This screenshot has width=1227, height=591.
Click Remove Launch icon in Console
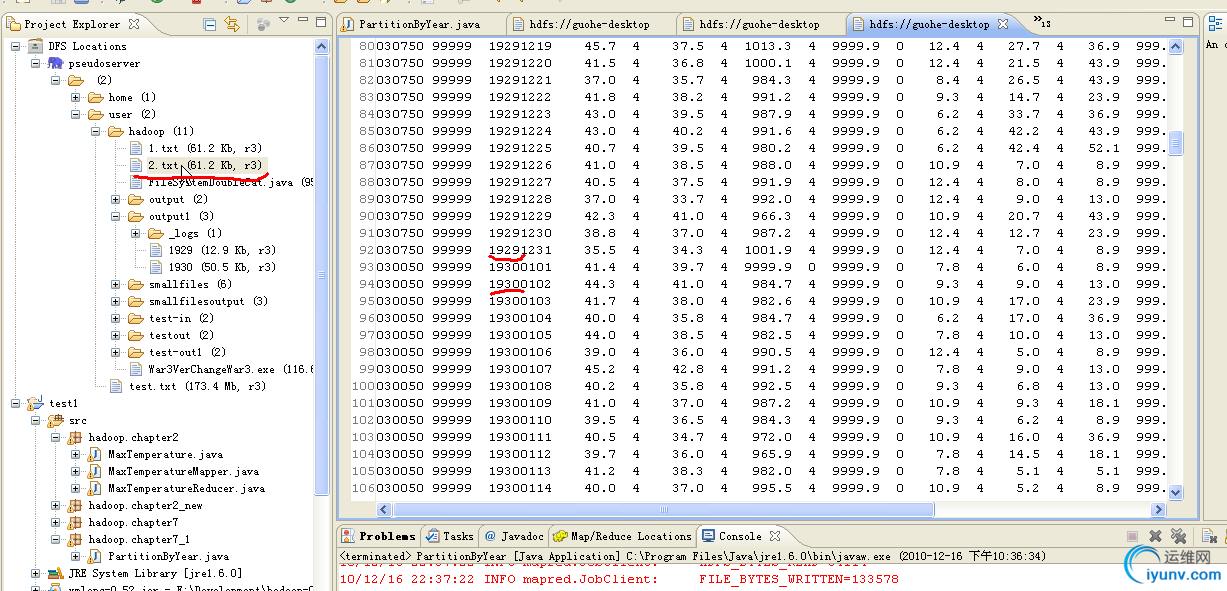click(1156, 537)
